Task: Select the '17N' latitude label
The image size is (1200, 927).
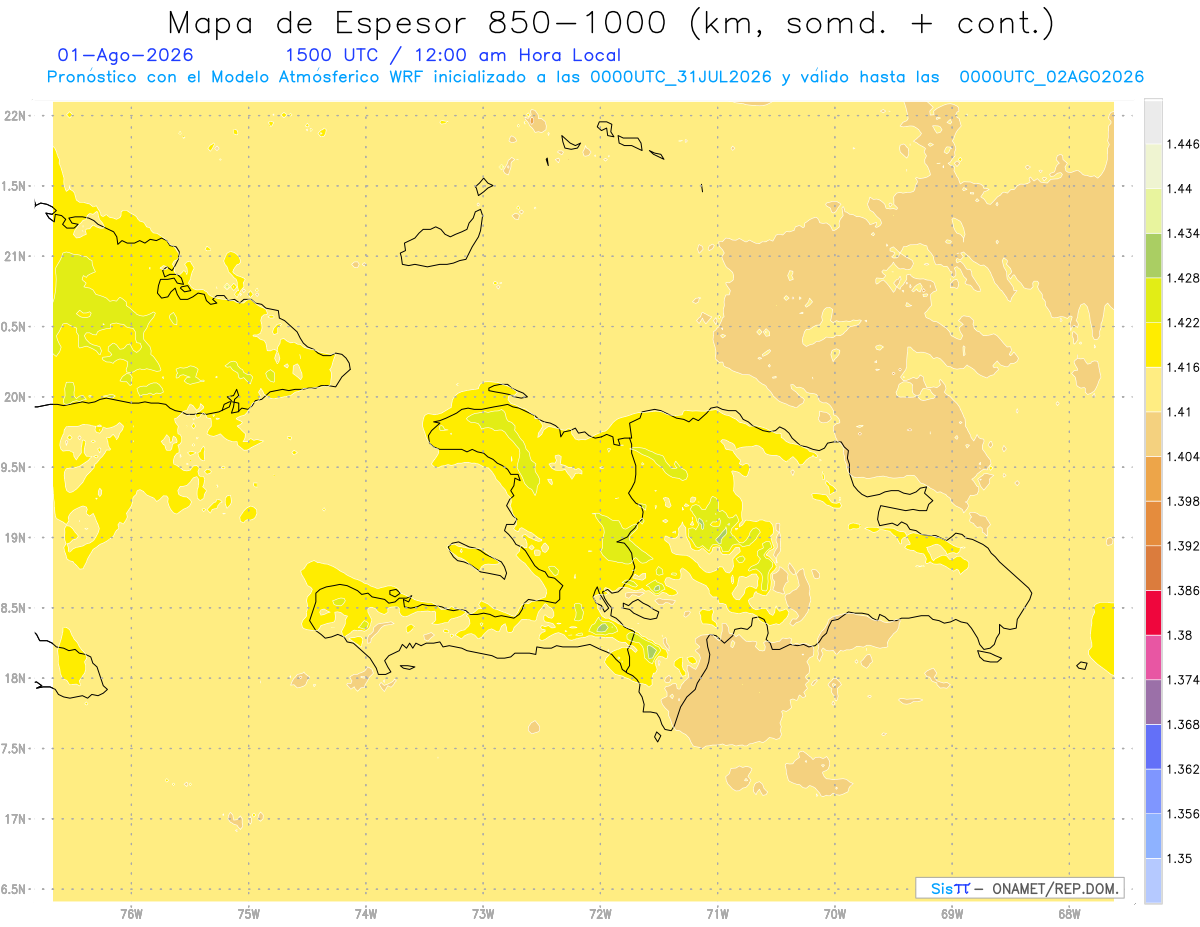Action: [17, 819]
